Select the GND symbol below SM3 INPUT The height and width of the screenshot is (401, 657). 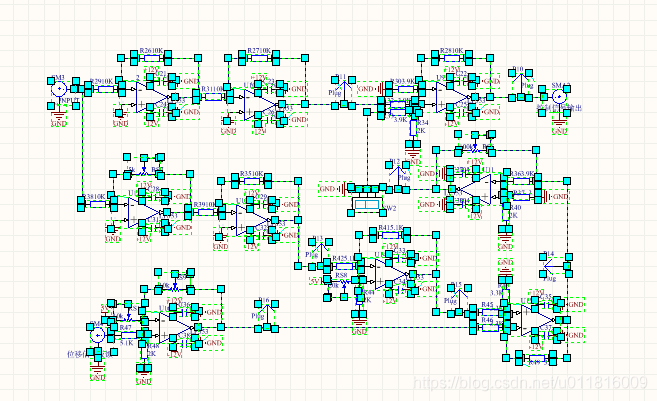point(59,119)
